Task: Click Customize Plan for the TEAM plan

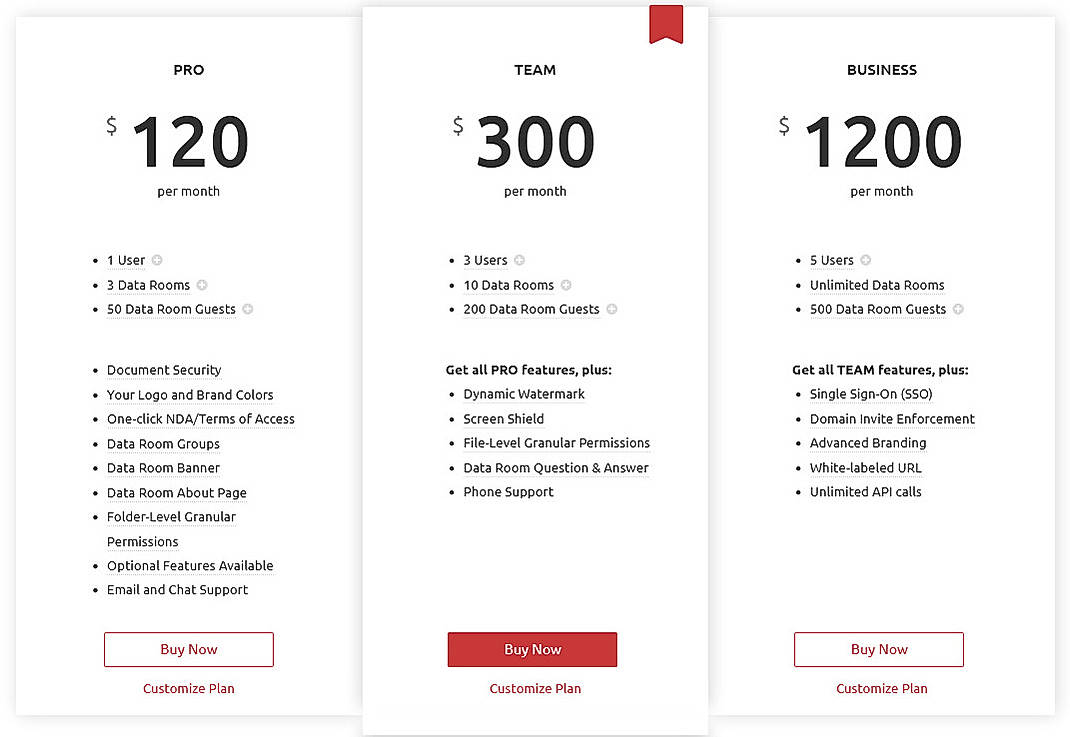Action: 535,688
